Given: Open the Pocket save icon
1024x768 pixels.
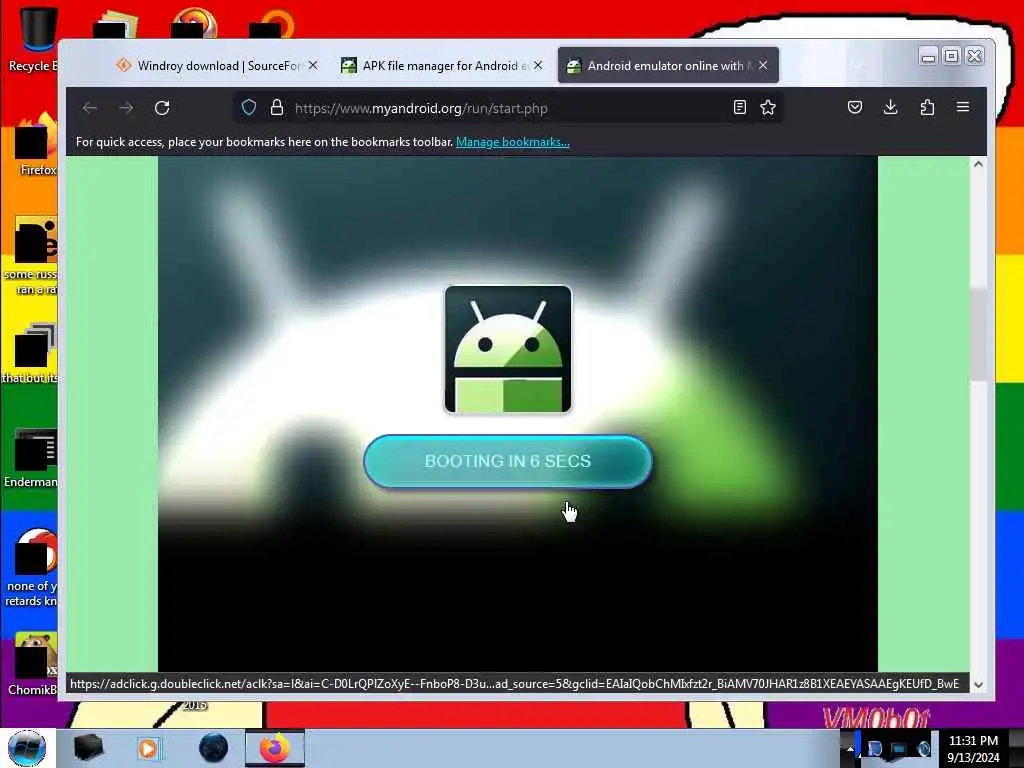Looking at the screenshot, I should (855, 108).
